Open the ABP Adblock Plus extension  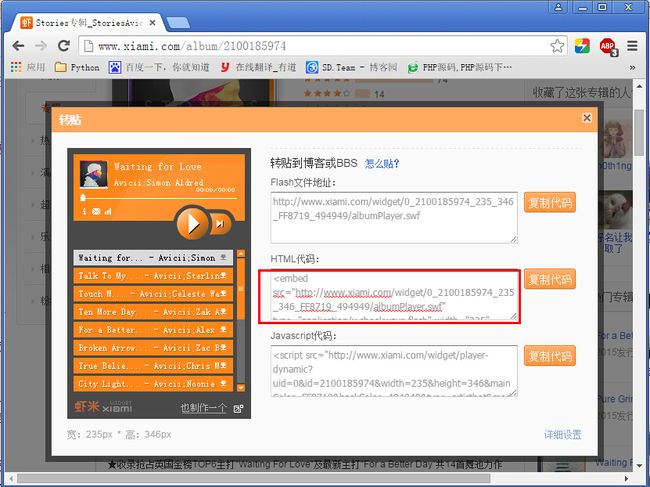pos(609,46)
